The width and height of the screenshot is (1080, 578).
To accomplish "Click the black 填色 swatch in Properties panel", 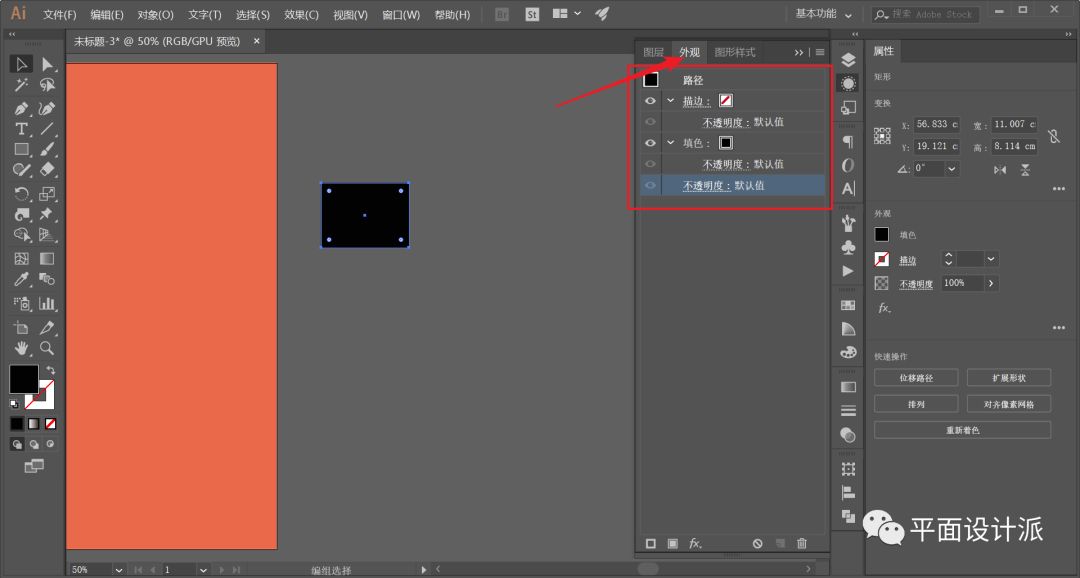I will click(x=881, y=235).
